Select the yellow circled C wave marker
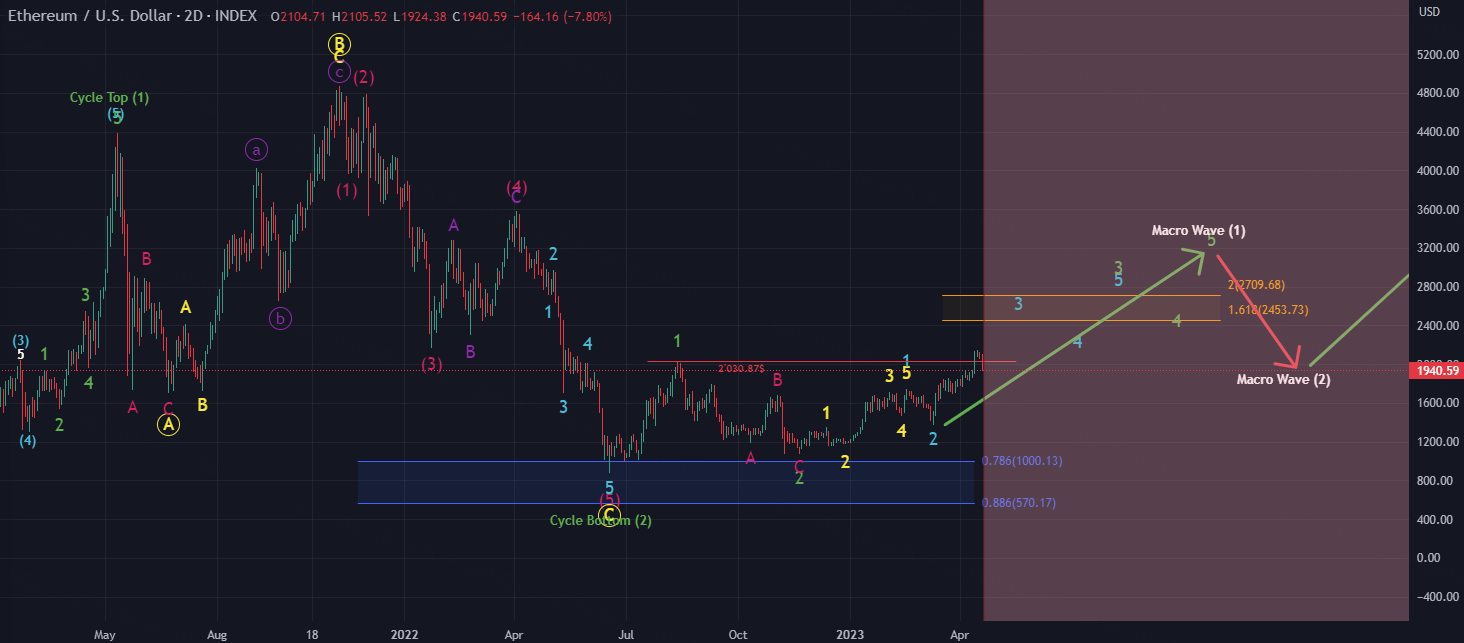This screenshot has height=643, width=1464. (x=610, y=517)
